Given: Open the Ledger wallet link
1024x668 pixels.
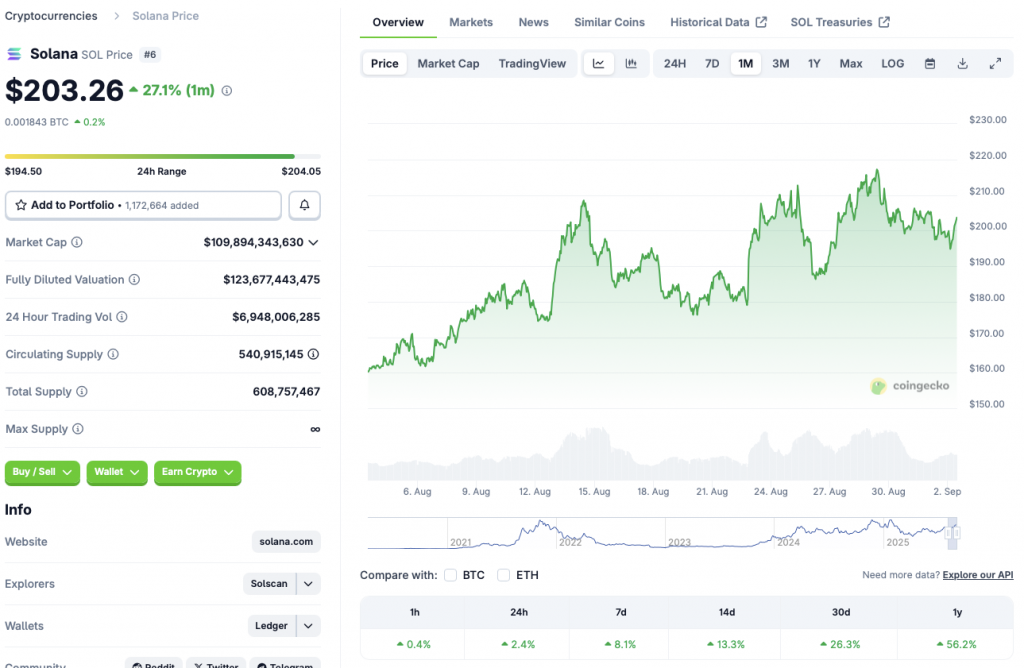Looking at the screenshot, I should pyautogui.click(x=271, y=626).
